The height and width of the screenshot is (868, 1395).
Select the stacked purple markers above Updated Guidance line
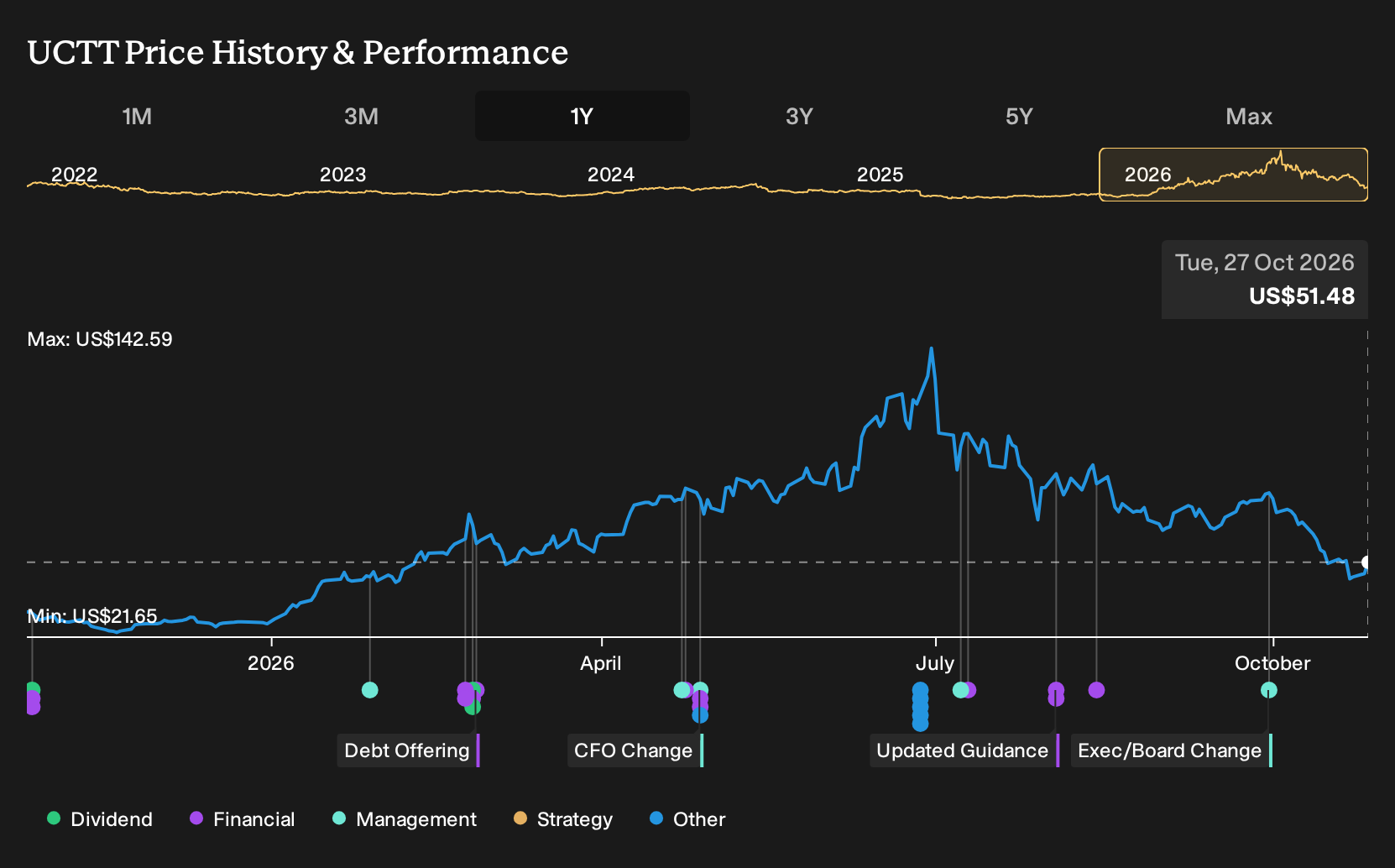point(1056,694)
